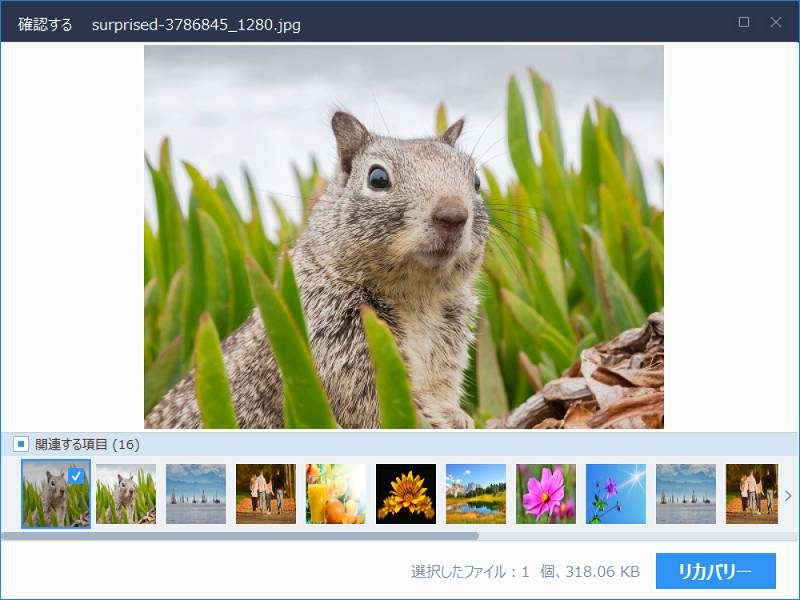800x600 pixels.
Task: Select the second sailboats thumbnail near the right
Action: 686,494
